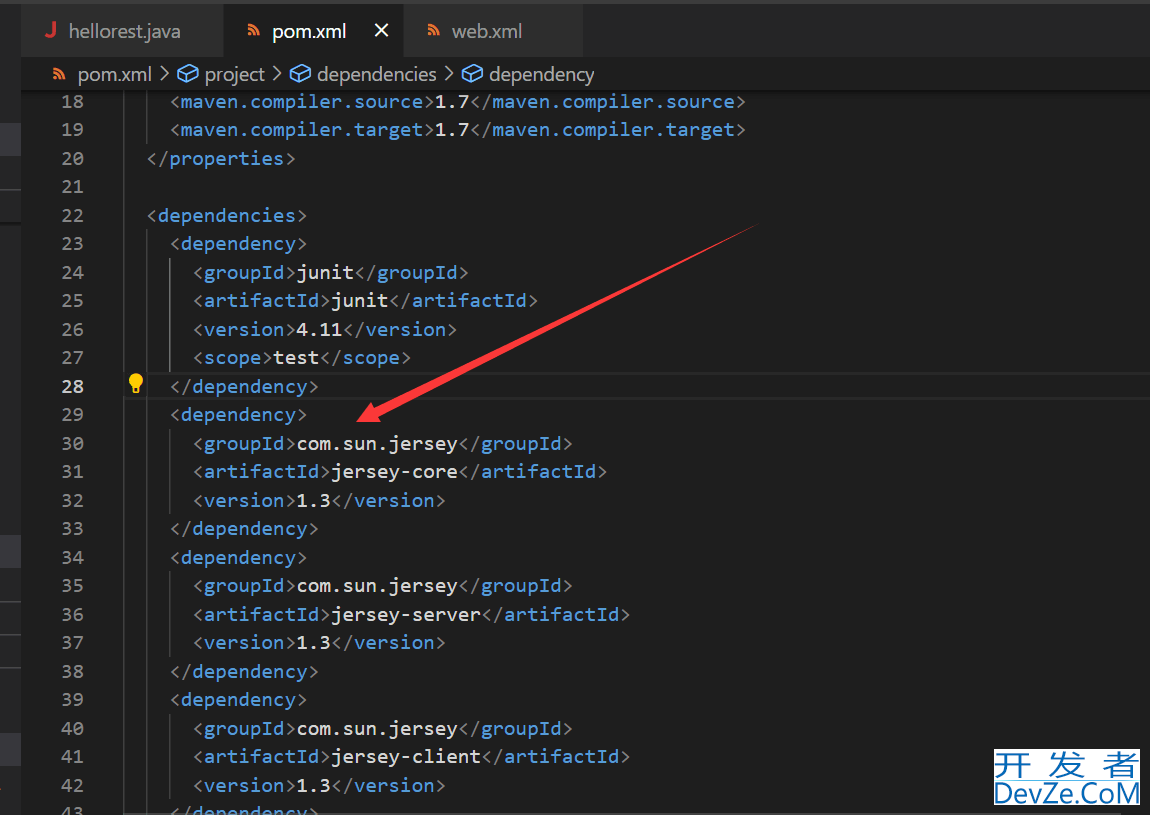Click junit groupId text on line 24
Image resolution: width=1150 pixels, height=815 pixels.
coord(326,273)
